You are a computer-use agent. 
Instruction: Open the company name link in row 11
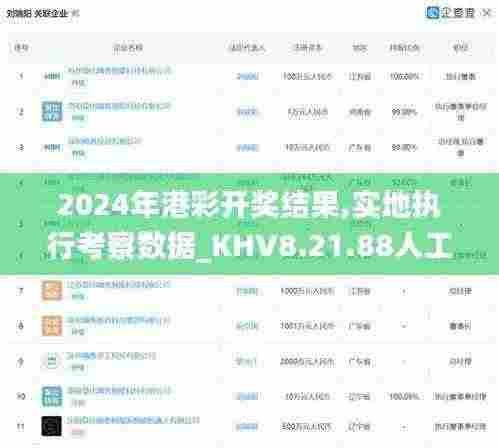pyautogui.click(x=133, y=420)
